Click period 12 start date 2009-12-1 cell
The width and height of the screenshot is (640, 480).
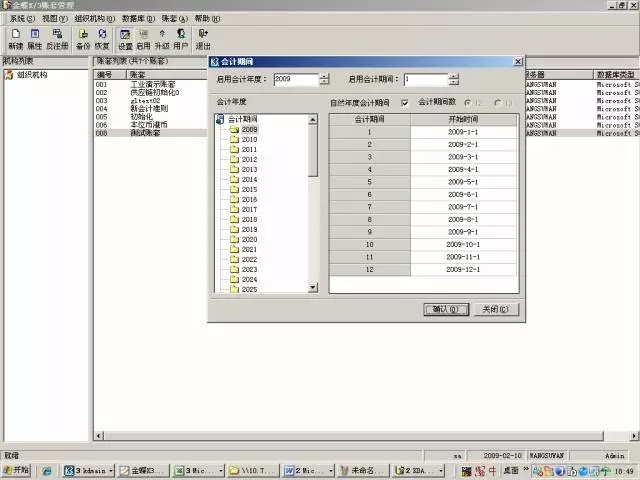pyautogui.click(x=463, y=269)
